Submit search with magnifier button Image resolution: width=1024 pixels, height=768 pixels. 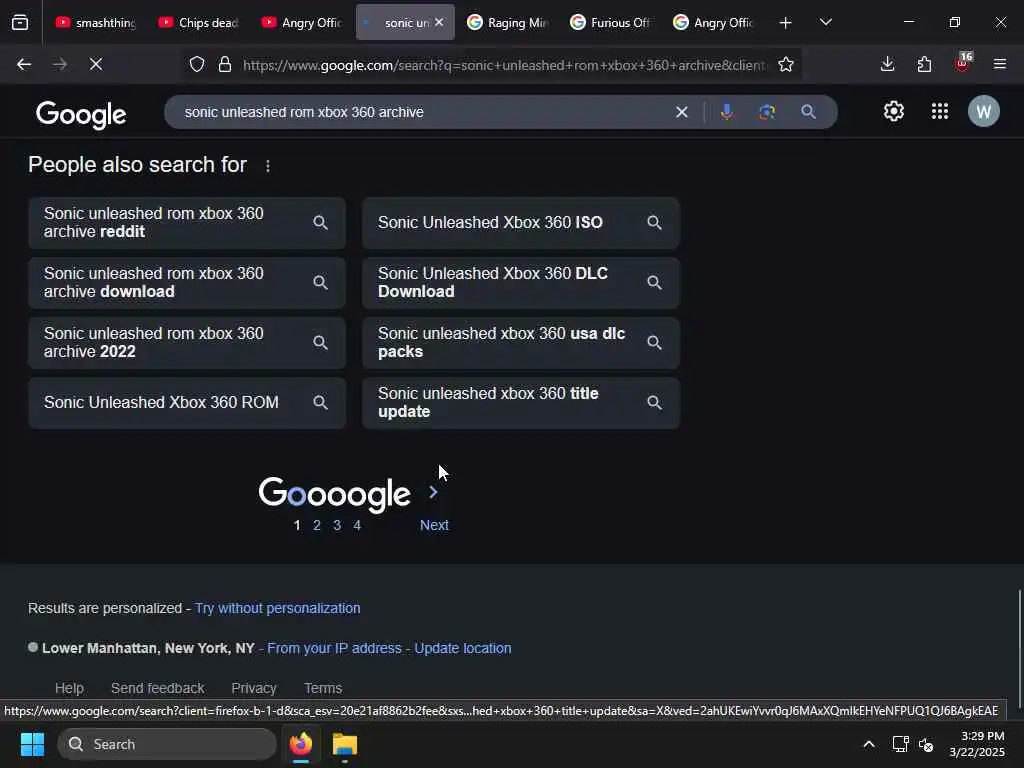pos(808,112)
